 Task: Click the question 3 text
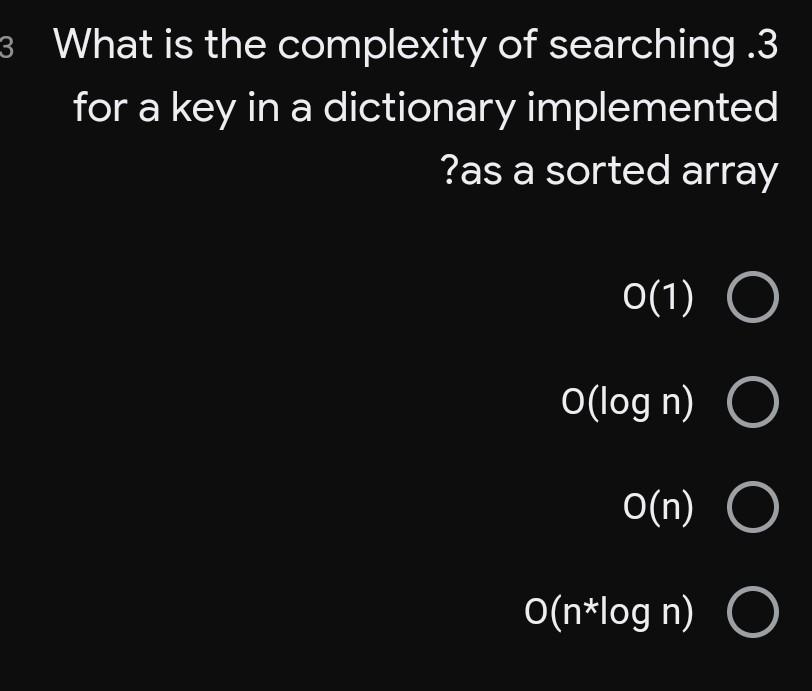point(420,107)
